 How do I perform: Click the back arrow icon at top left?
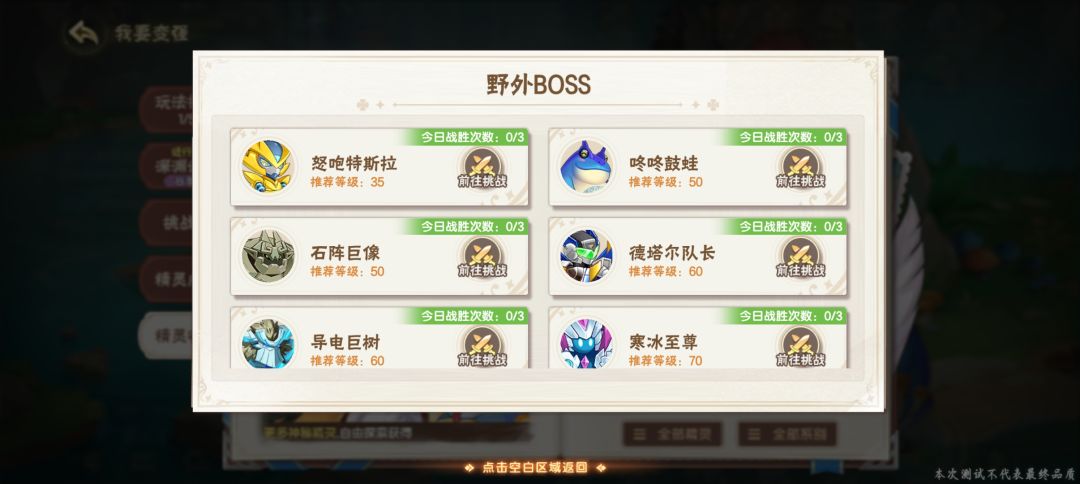[x=84, y=32]
